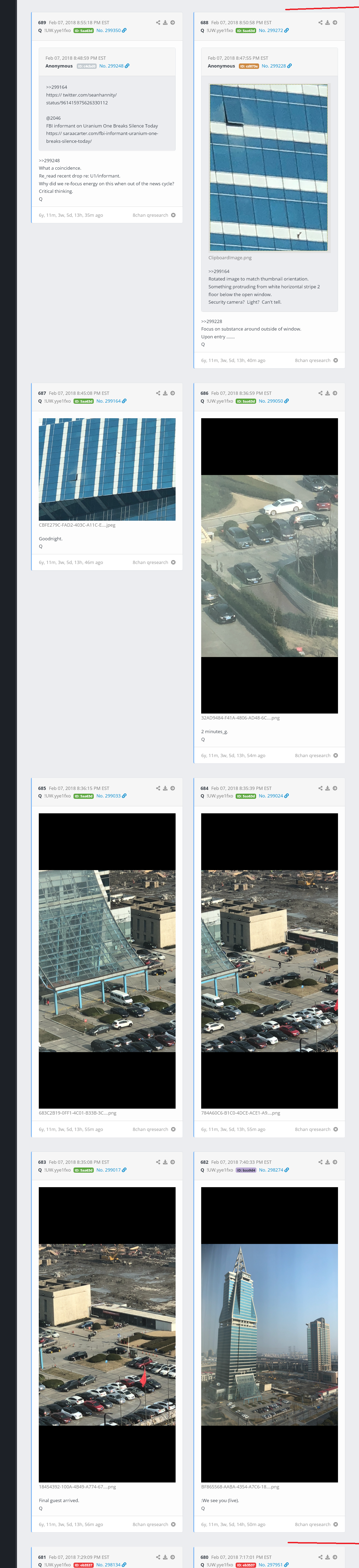The width and height of the screenshot is (359, 1568).
Task: Click the circle-x icon in post 686 footer
Action: pyautogui.click(x=335, y=755)
